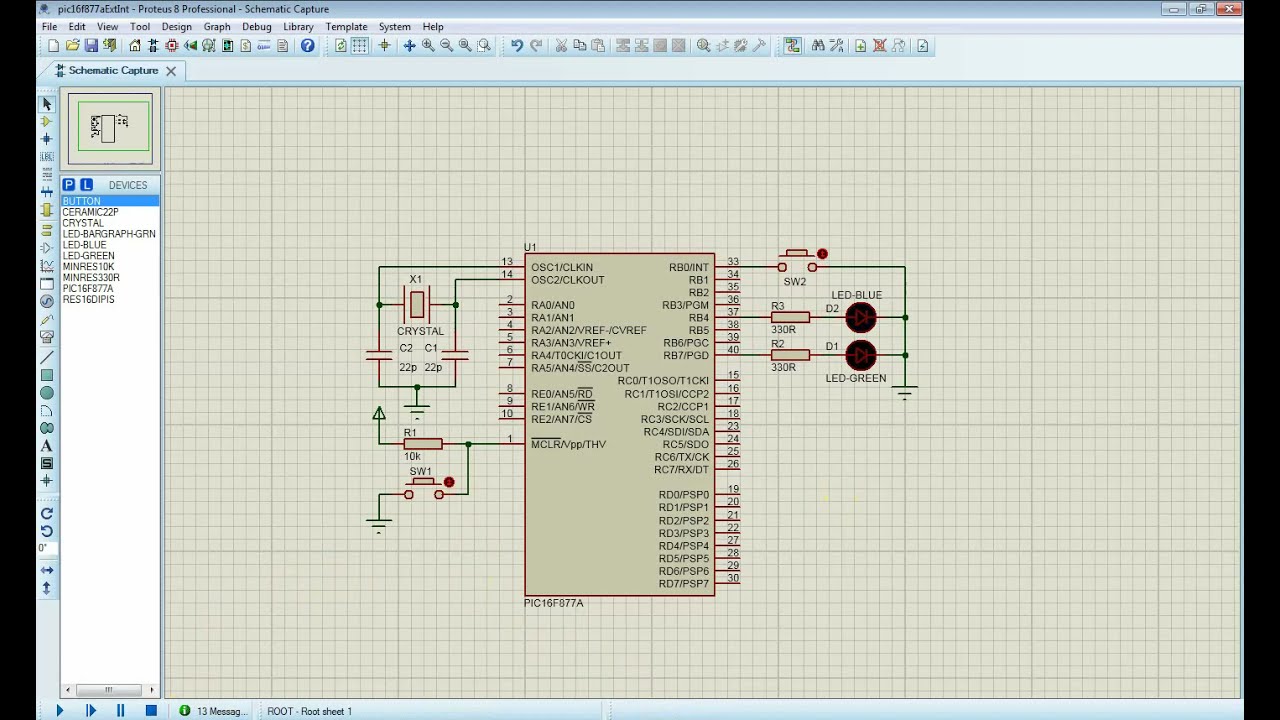Toggle the SW2 push button on RB0/INT

tap(798, 263)
